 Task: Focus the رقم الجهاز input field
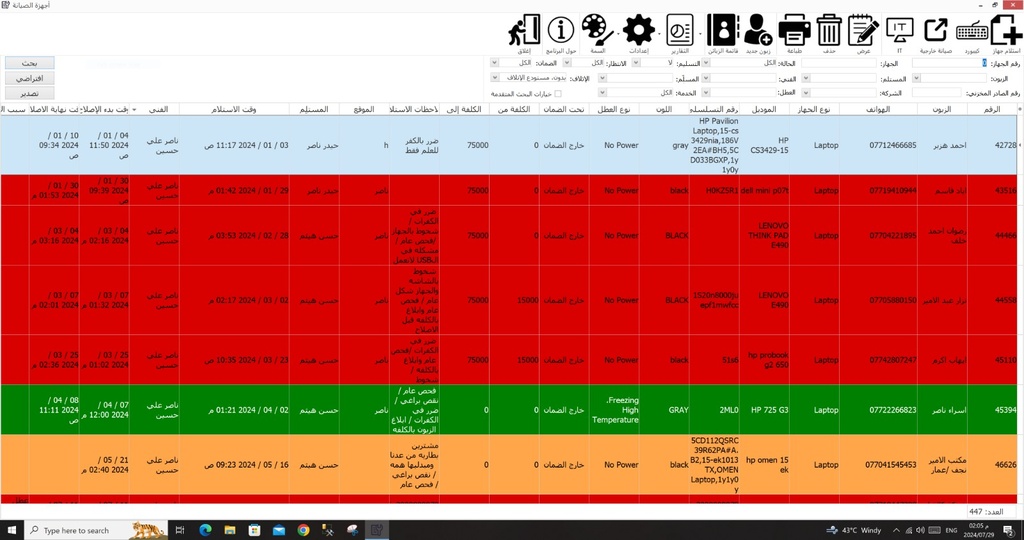950,63
